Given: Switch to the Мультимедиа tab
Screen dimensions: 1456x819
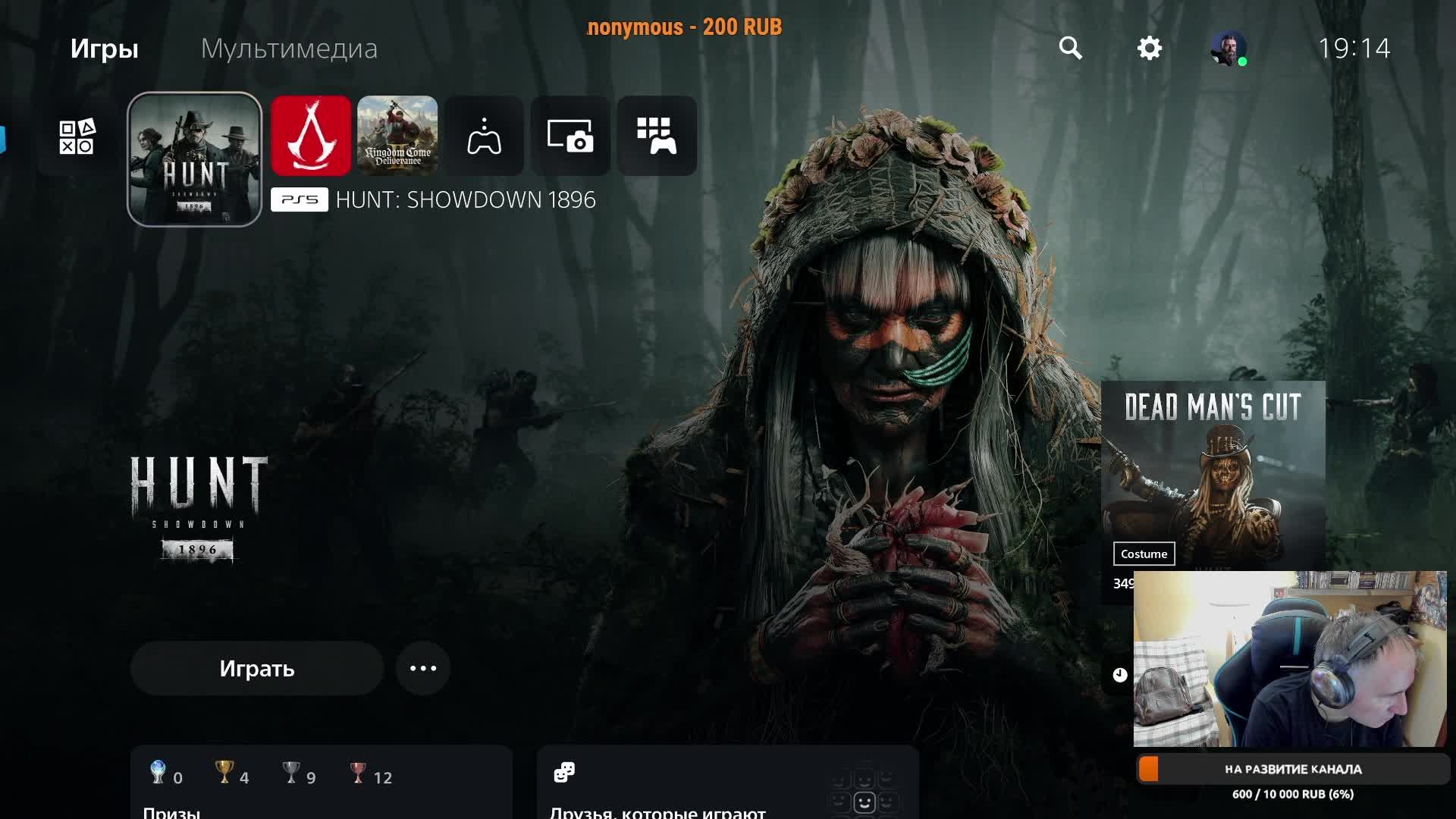Looking at the screenshot, I should [289, 49].
